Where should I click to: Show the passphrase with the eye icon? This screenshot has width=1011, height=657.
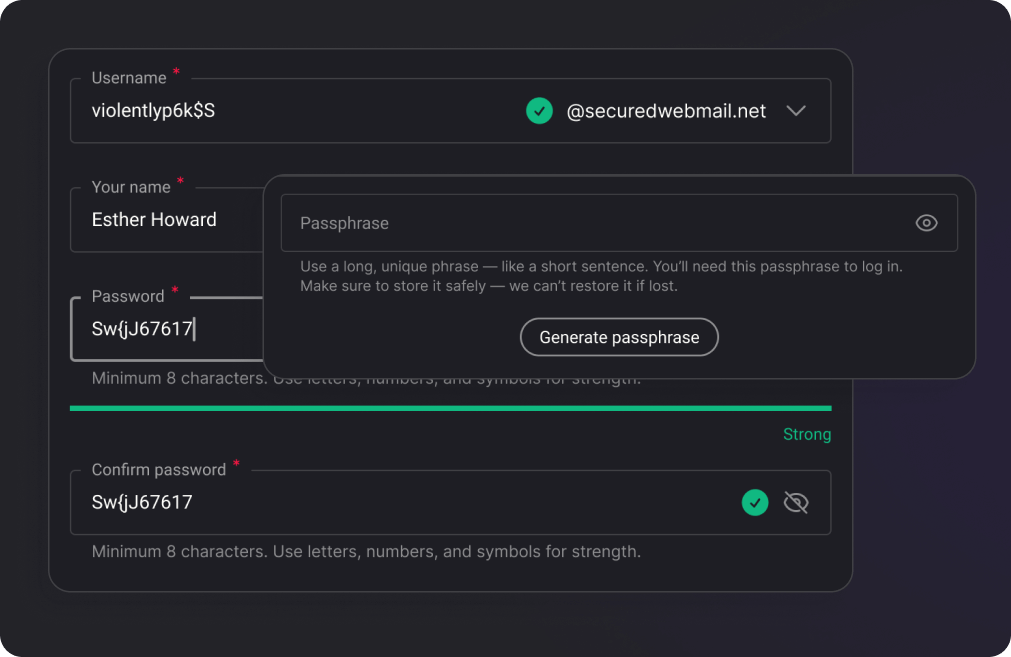click(927, 223)
